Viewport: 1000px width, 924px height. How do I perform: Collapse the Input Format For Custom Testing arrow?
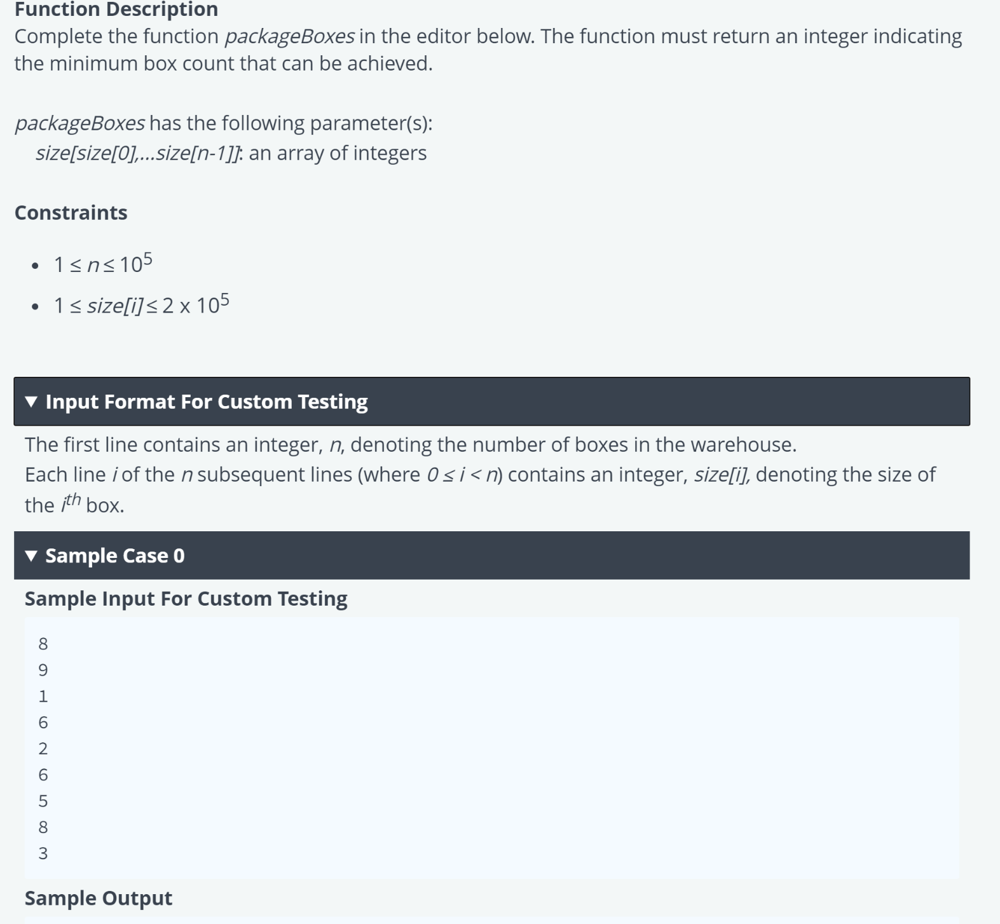pos(31,402)
